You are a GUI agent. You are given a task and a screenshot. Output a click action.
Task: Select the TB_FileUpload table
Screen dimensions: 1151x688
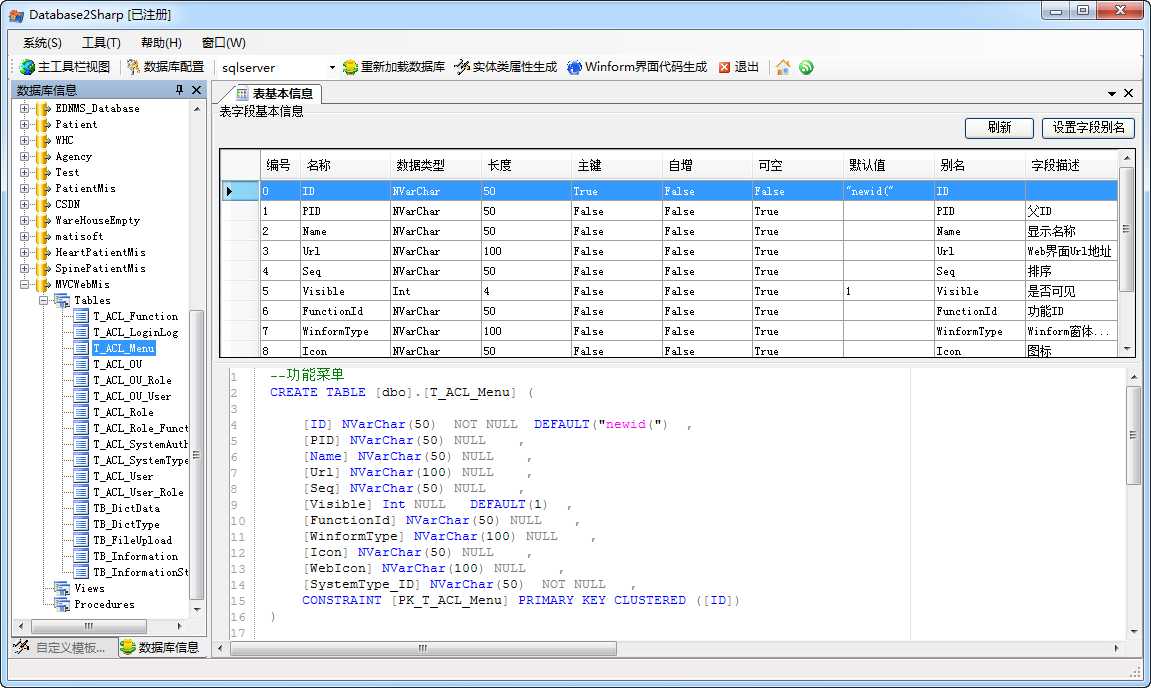pos(132,540)
